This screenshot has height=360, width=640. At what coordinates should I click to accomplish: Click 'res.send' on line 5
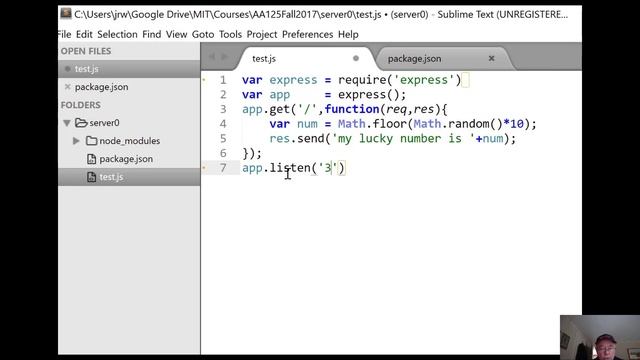[297, 138]
